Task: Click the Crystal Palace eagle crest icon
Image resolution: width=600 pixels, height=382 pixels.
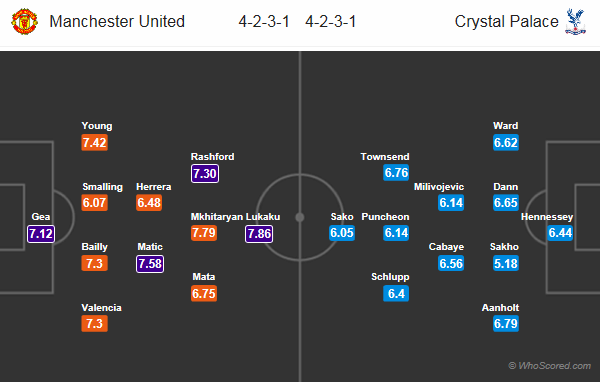Action: (x=575, y=21)
